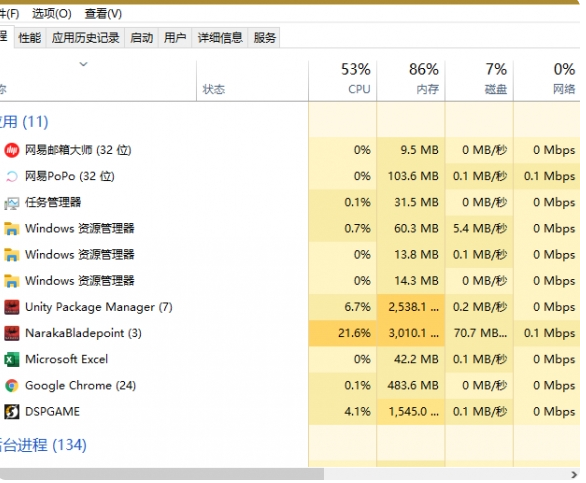
Task: Click the Microsoft Excel icon
Action: 12,360
